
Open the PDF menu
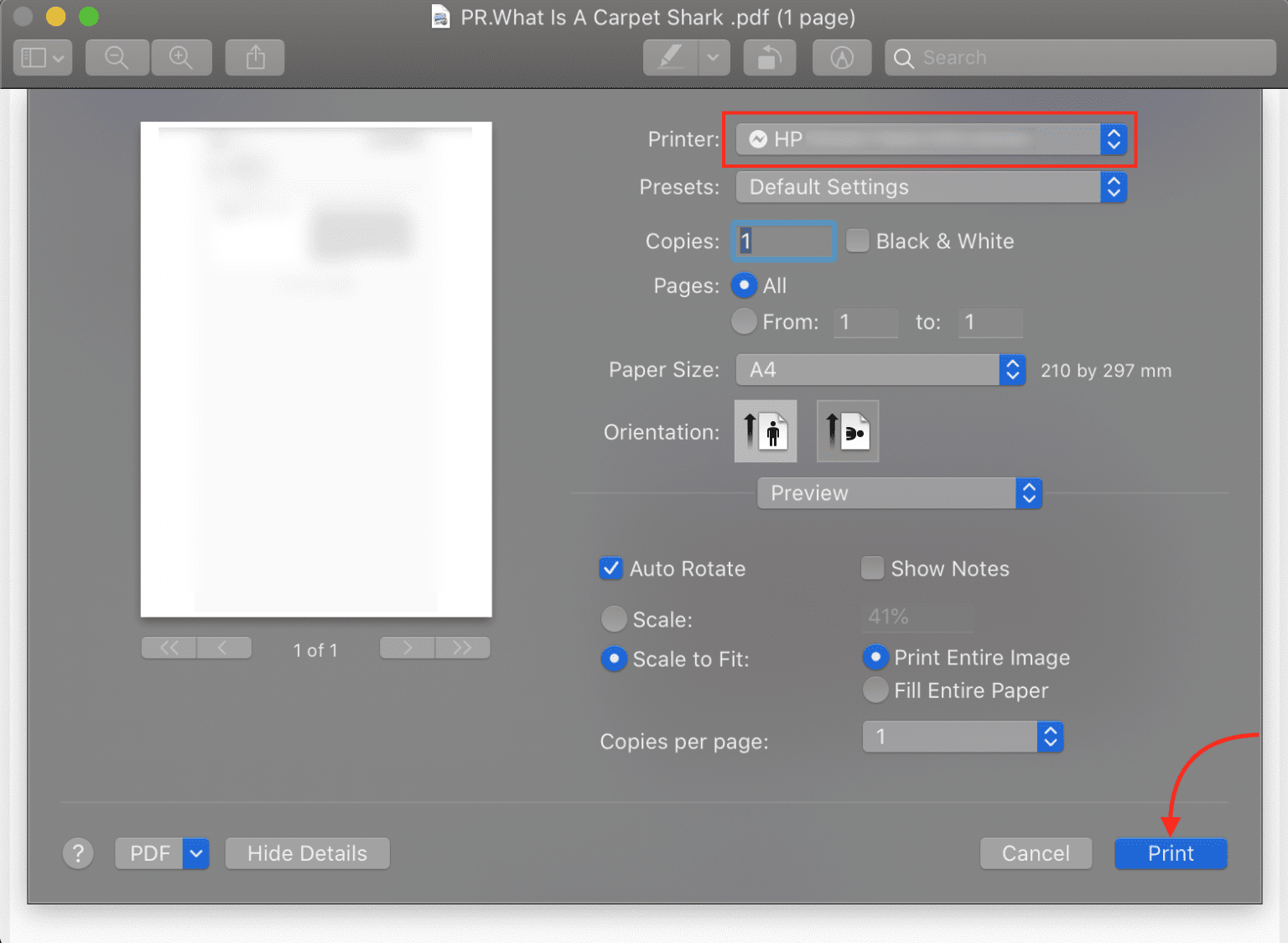pyautogui.click(x=162, y=853)
